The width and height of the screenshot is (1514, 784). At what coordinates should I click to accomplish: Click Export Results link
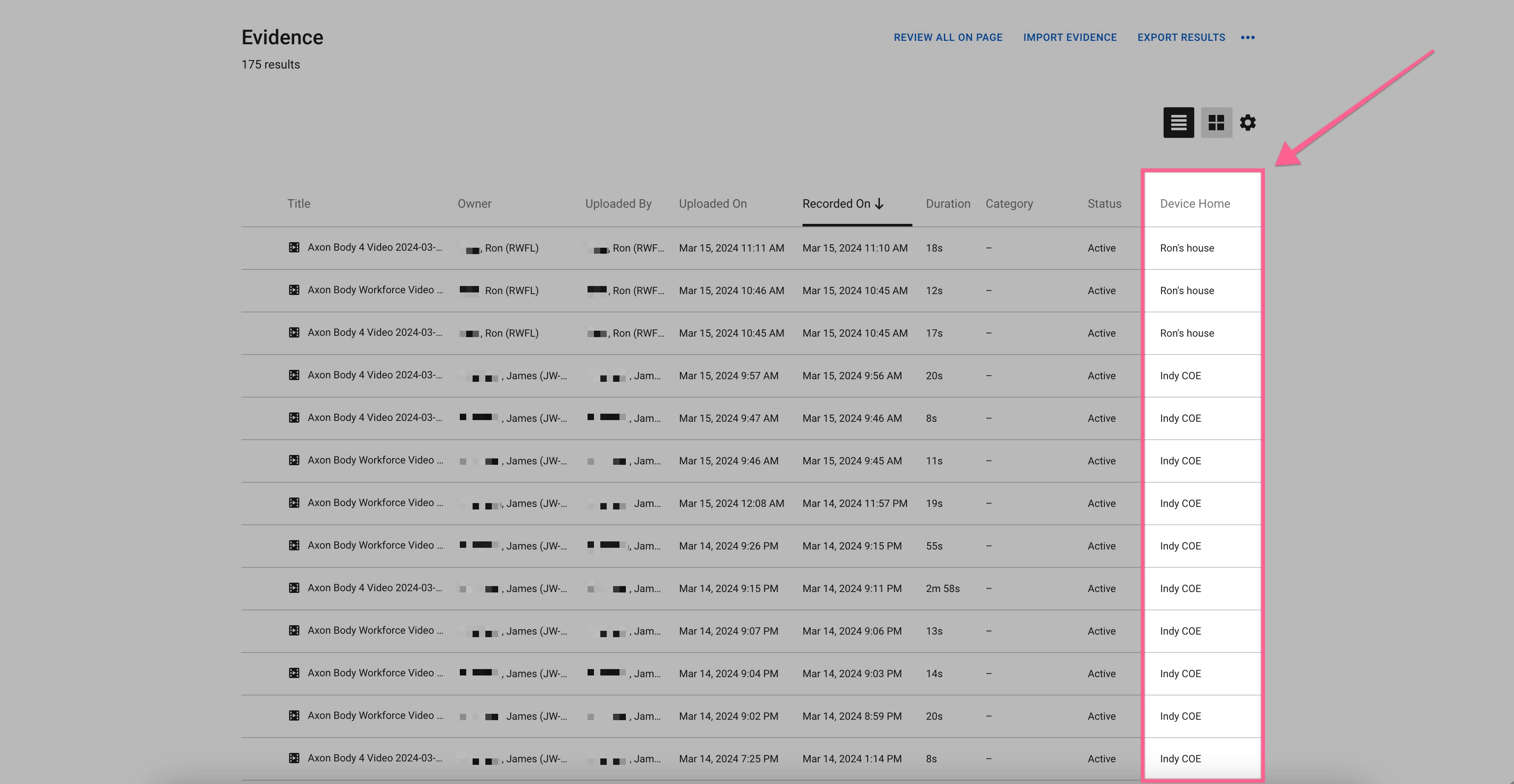tap(1181, 37)
